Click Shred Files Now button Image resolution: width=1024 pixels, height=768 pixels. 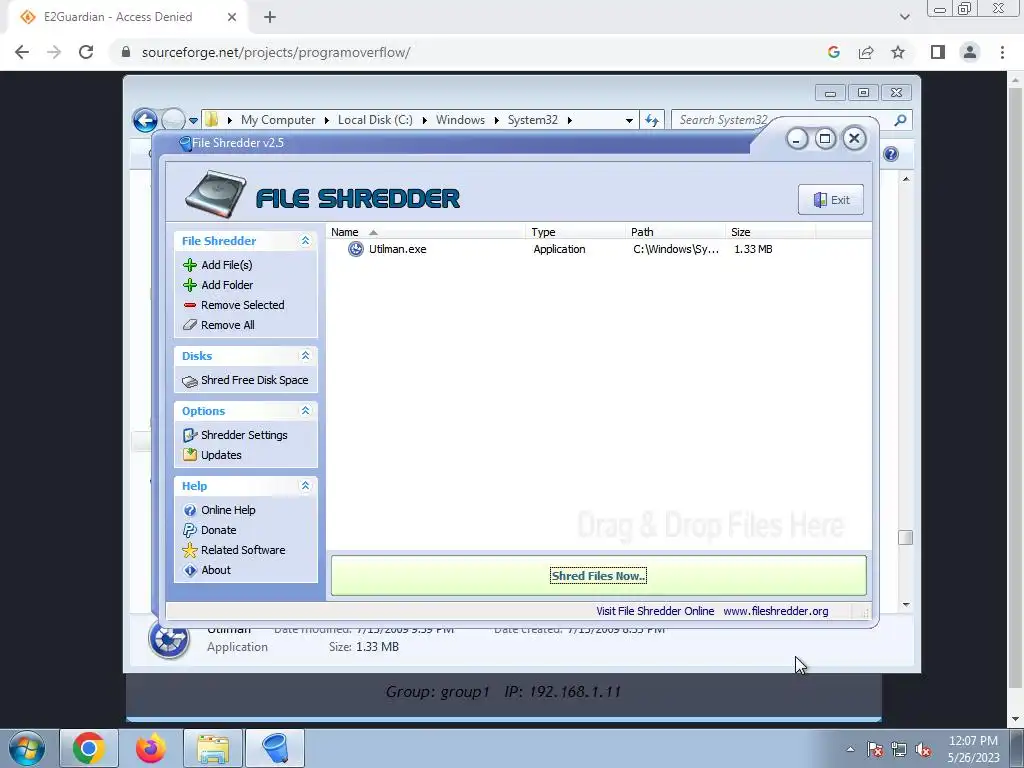tap(599, 576)
